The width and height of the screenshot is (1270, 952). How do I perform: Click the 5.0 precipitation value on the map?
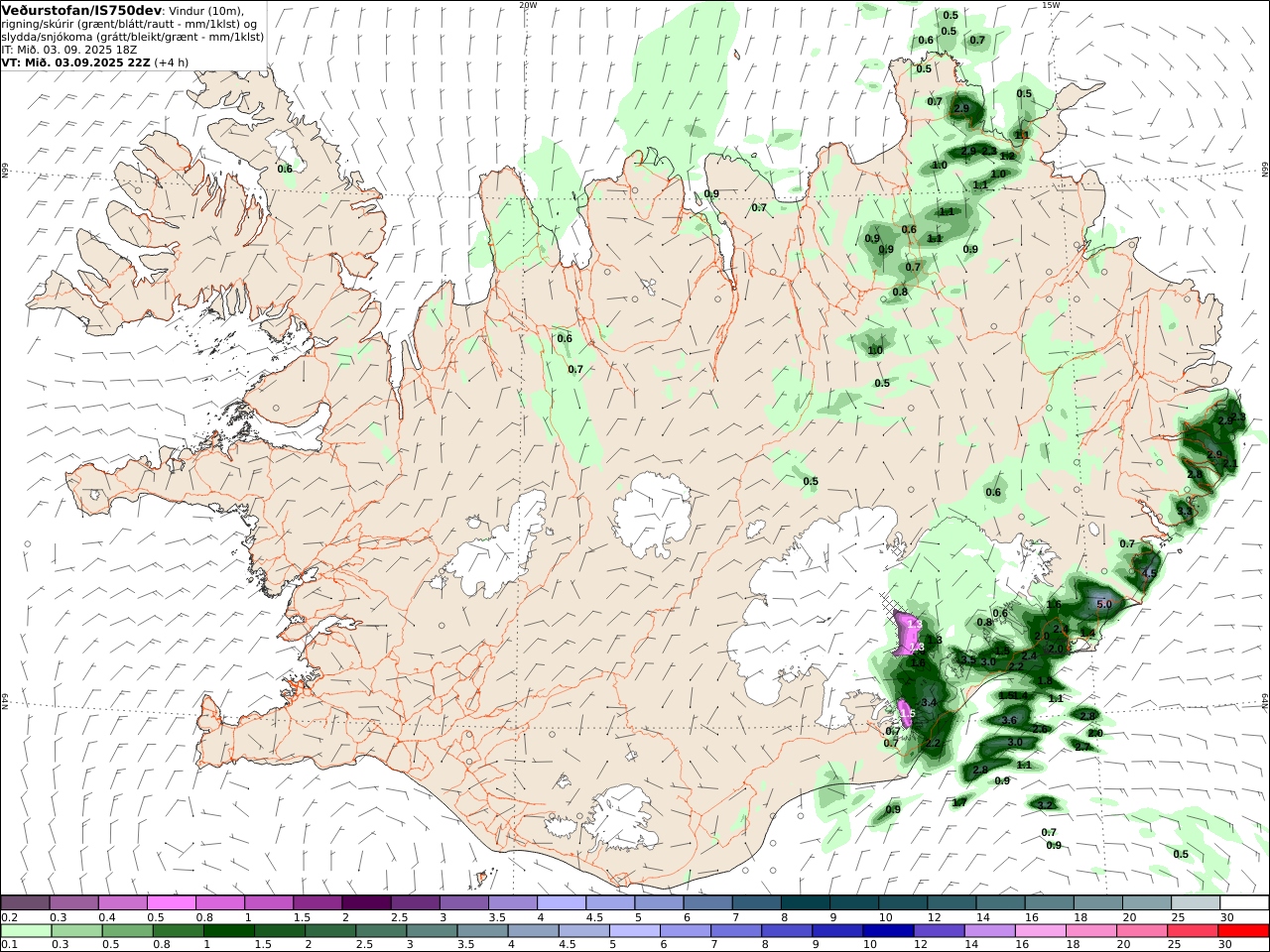(1104, 603)
